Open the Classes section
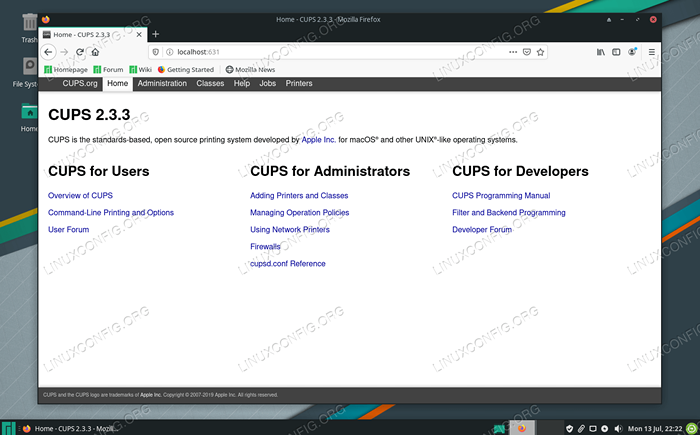 [210, 84]
